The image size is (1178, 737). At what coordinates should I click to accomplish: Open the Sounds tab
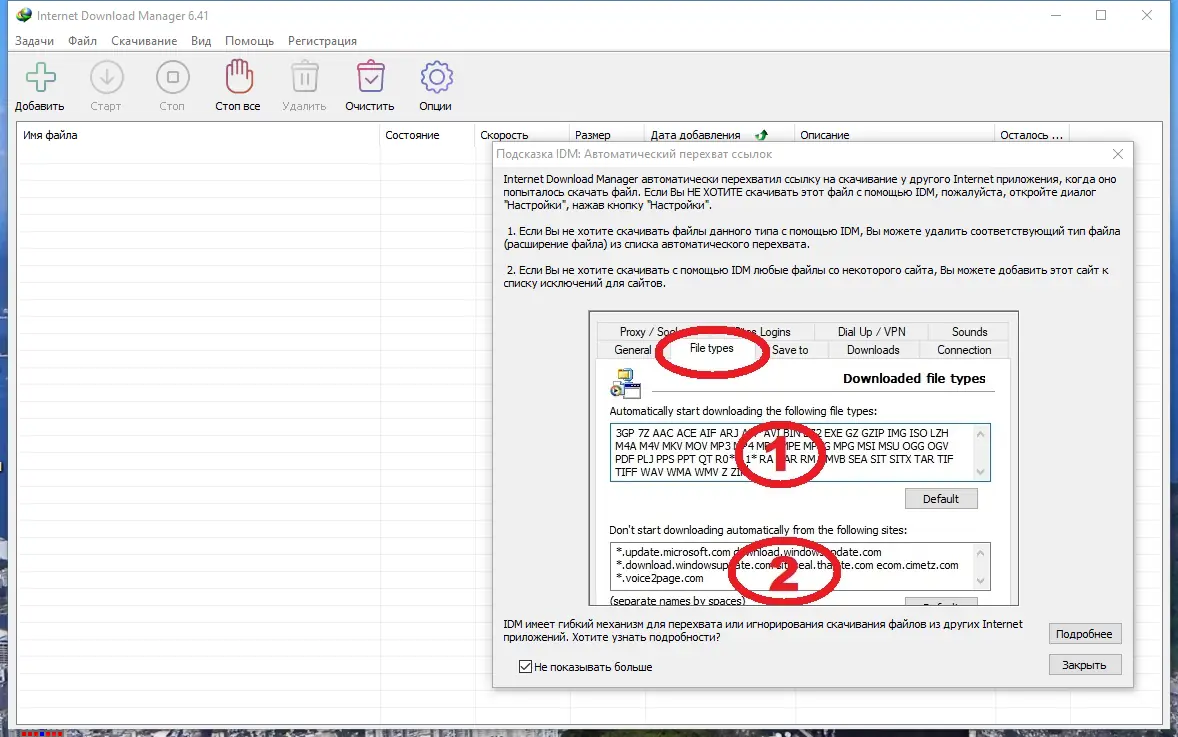[x=968, y=331]
